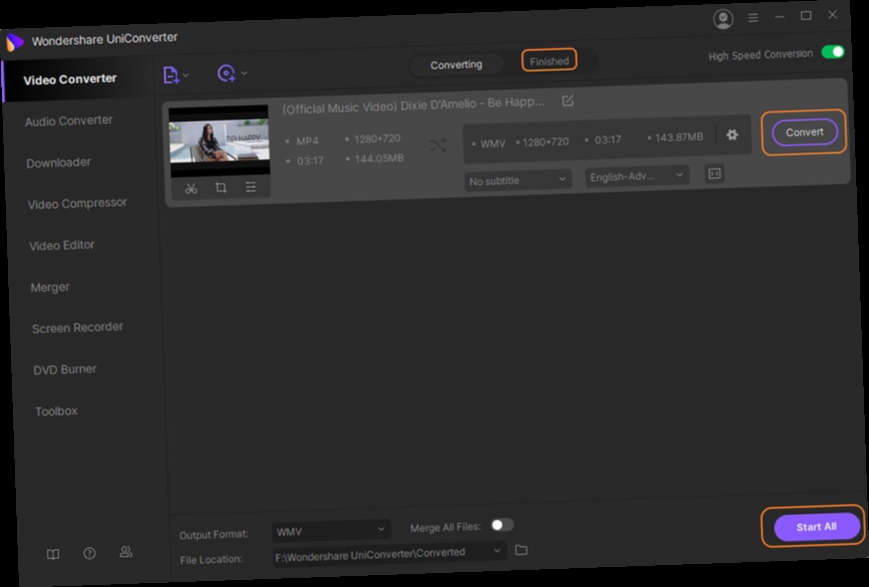Click the feedback person icon in sidebar bottom

(x=126, y=552)
